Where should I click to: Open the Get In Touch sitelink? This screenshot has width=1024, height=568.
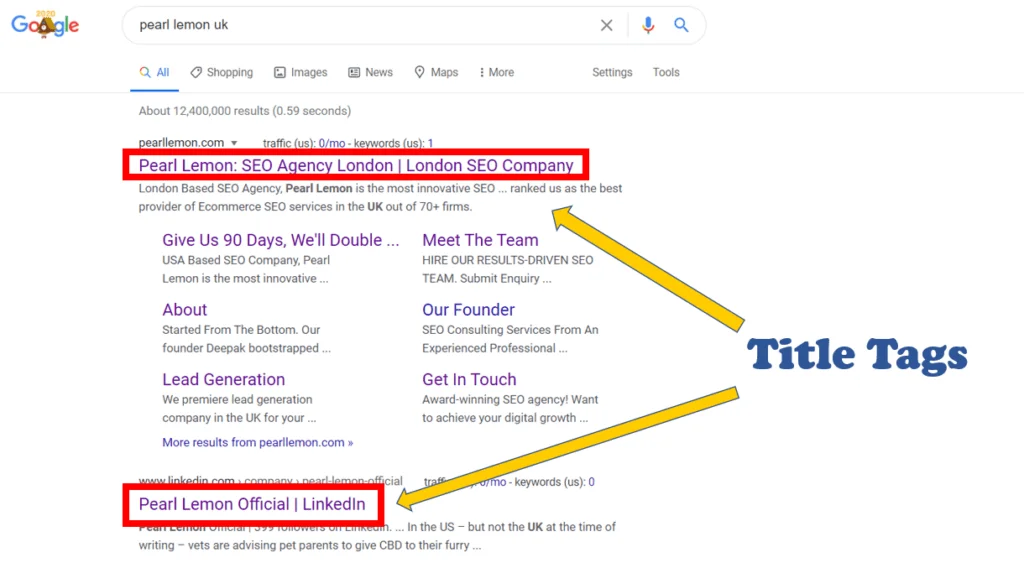click(x=469, y=379)
